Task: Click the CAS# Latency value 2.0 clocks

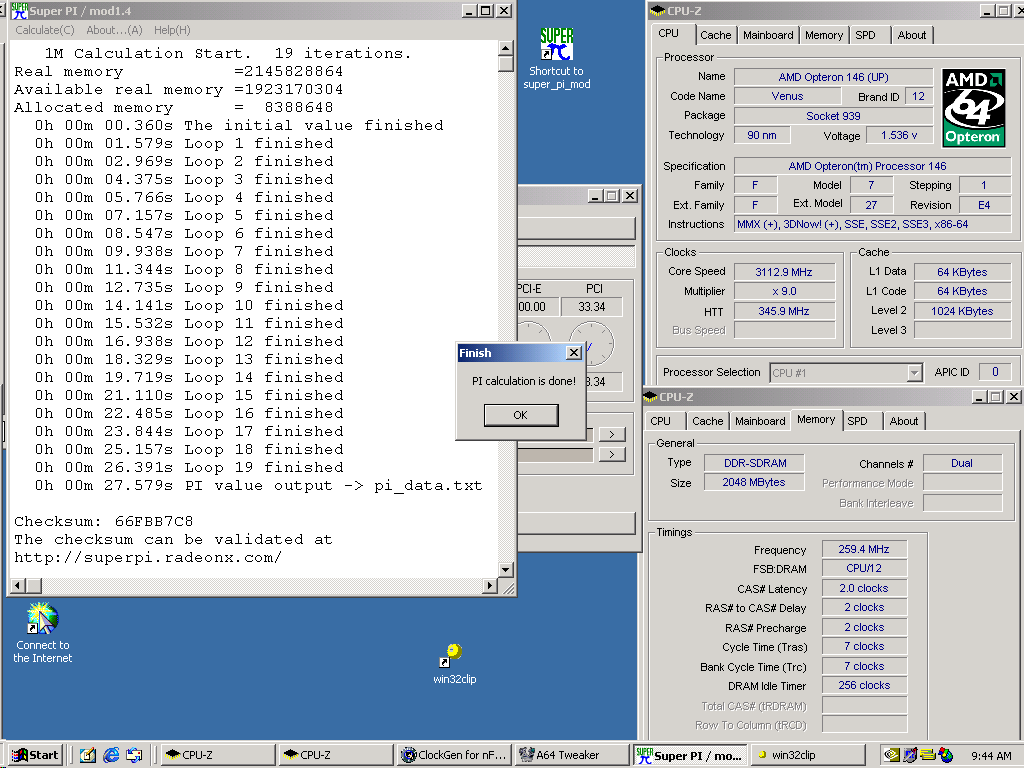Action: [864, 588]
